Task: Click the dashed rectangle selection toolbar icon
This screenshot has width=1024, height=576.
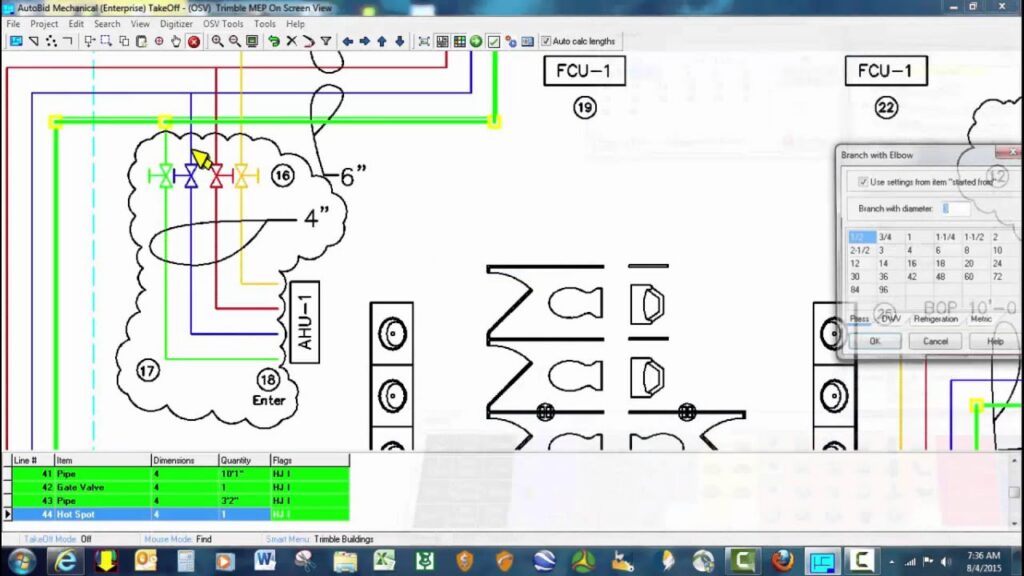Action: coord(106,41)
